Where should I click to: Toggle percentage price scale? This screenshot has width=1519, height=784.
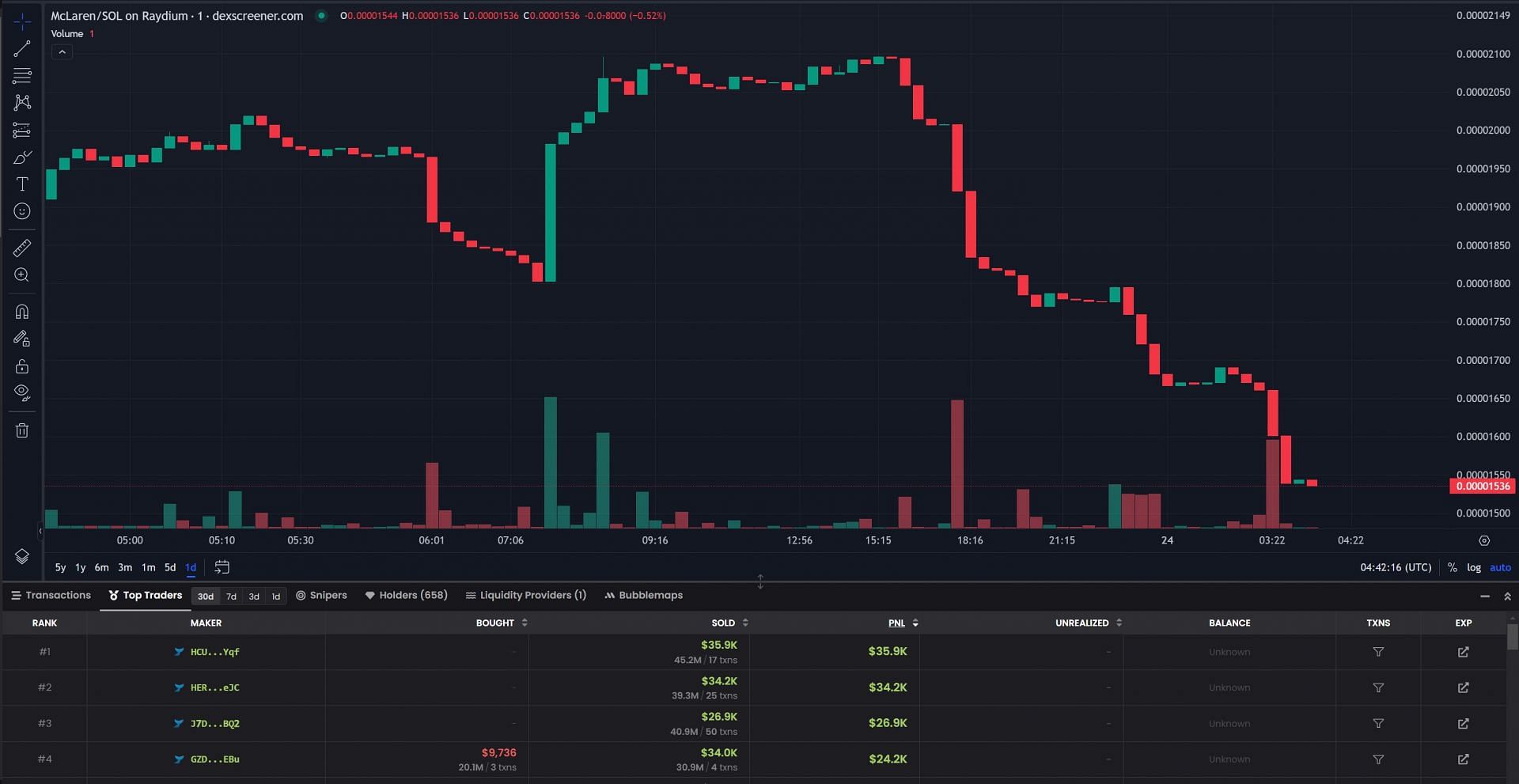click(x=1452, y=567)
